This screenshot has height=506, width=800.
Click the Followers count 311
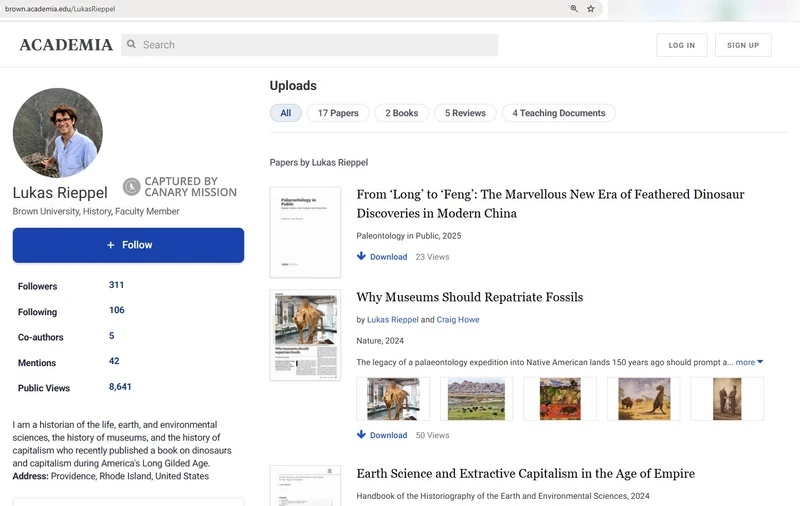pos(116,285)
